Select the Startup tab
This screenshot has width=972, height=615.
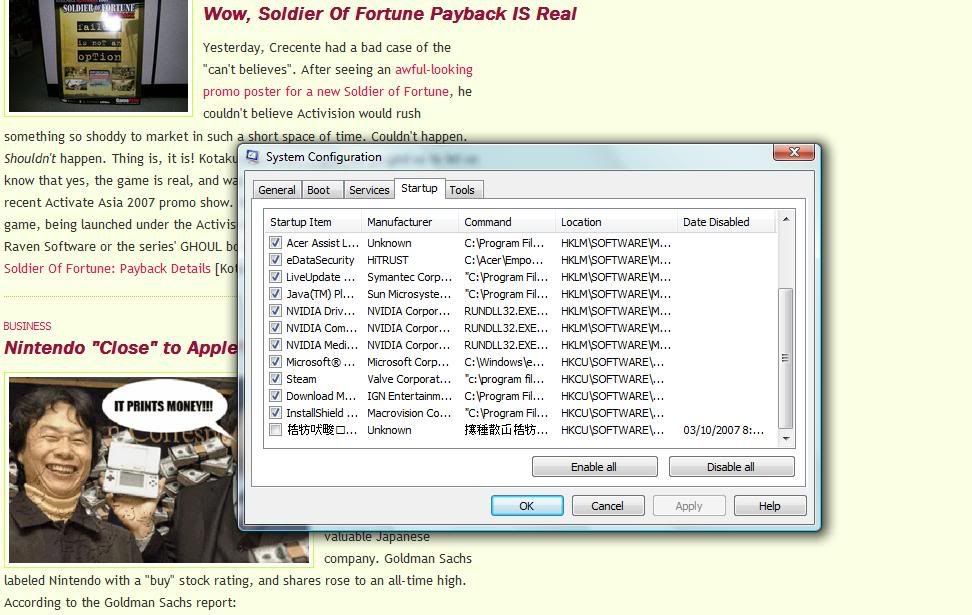point(419,188)
